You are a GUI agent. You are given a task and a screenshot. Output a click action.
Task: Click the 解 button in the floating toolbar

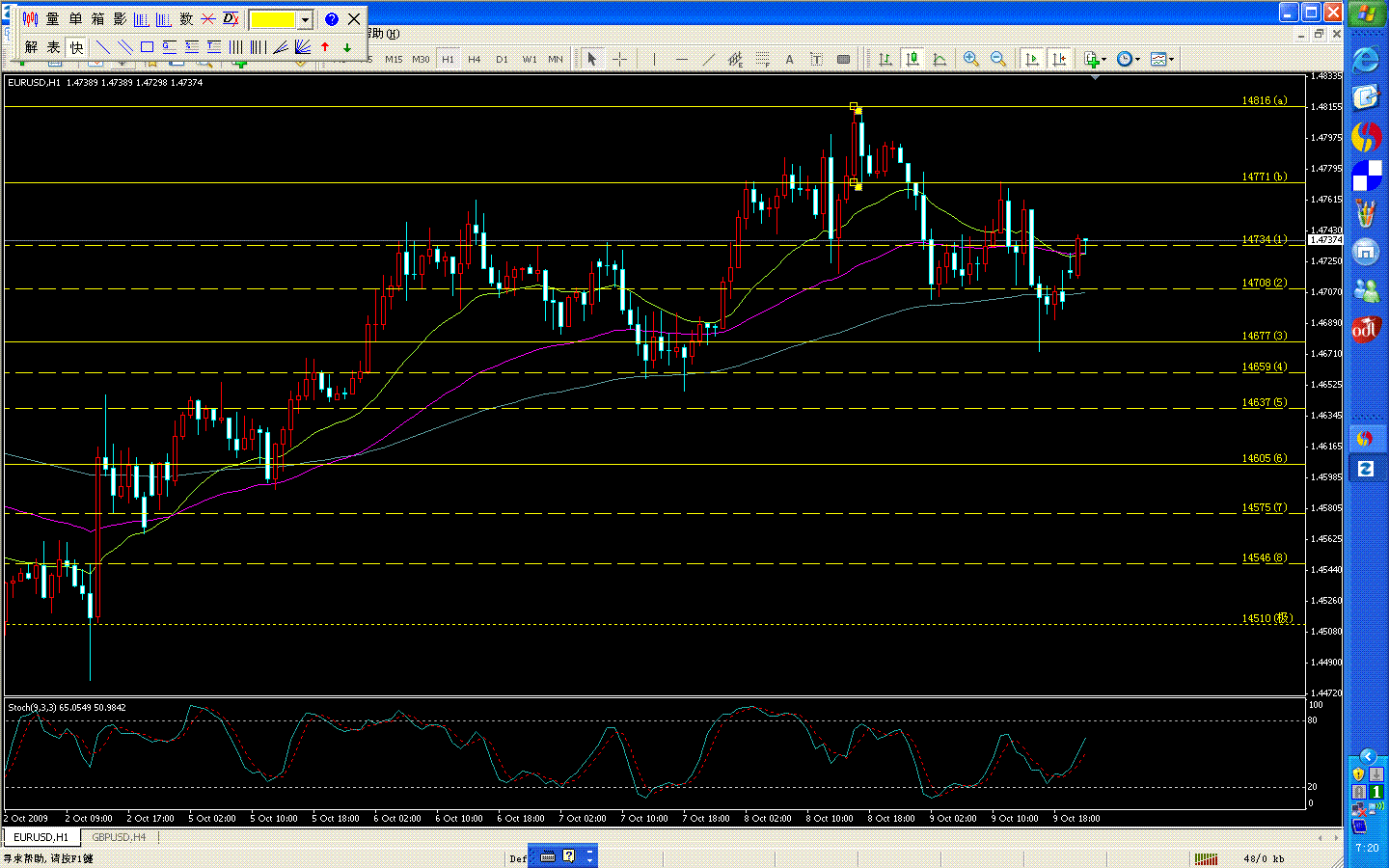[32, 46]
